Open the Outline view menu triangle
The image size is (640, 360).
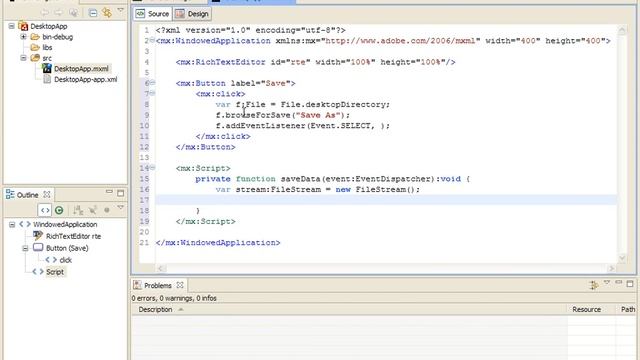pyautogui.click(x=120, y=208)
